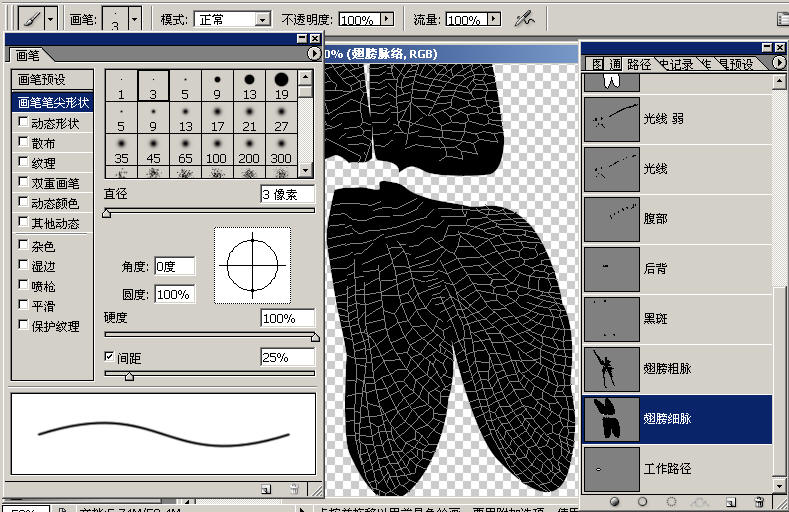Select the 画笔笔尖形状 section

(x=52, y=102)
